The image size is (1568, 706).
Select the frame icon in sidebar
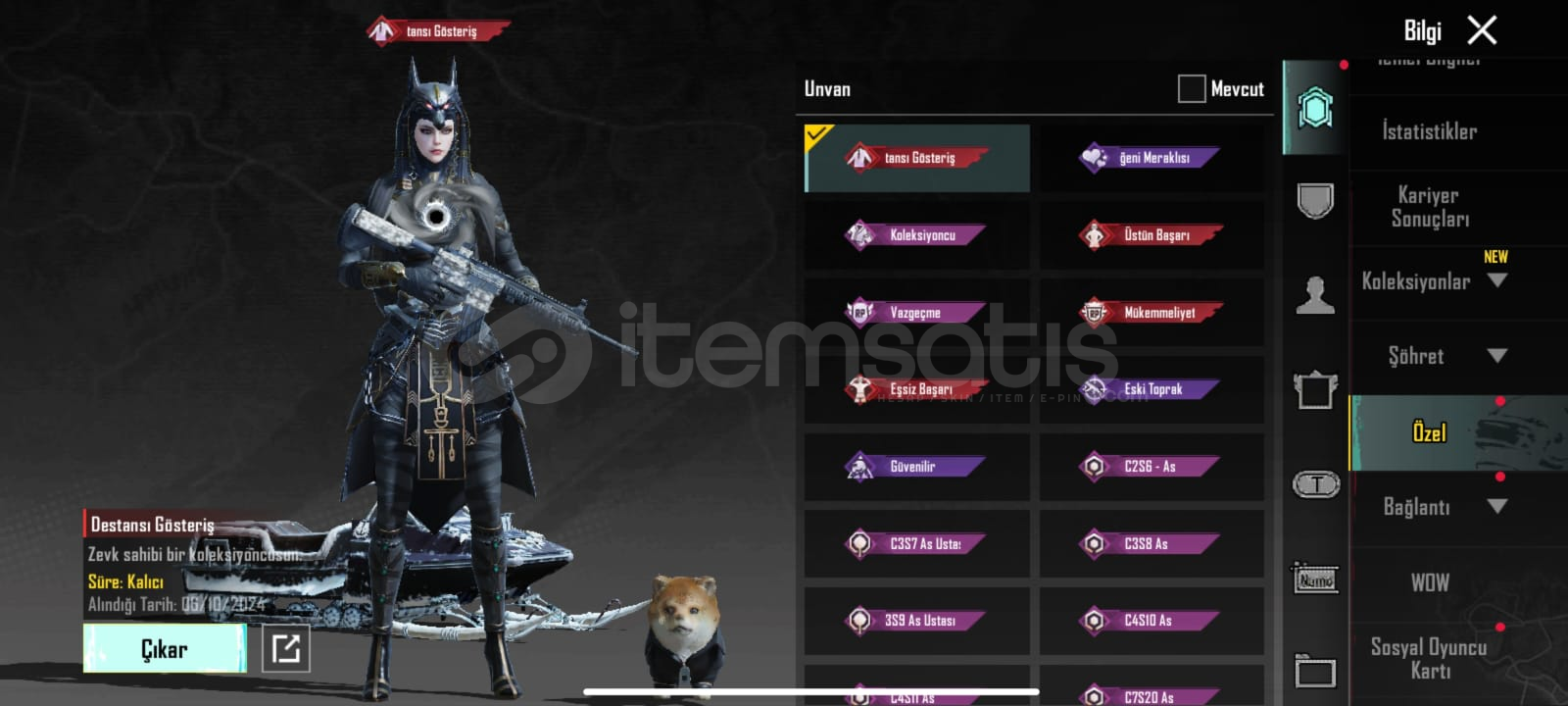tap(1315, 389)
